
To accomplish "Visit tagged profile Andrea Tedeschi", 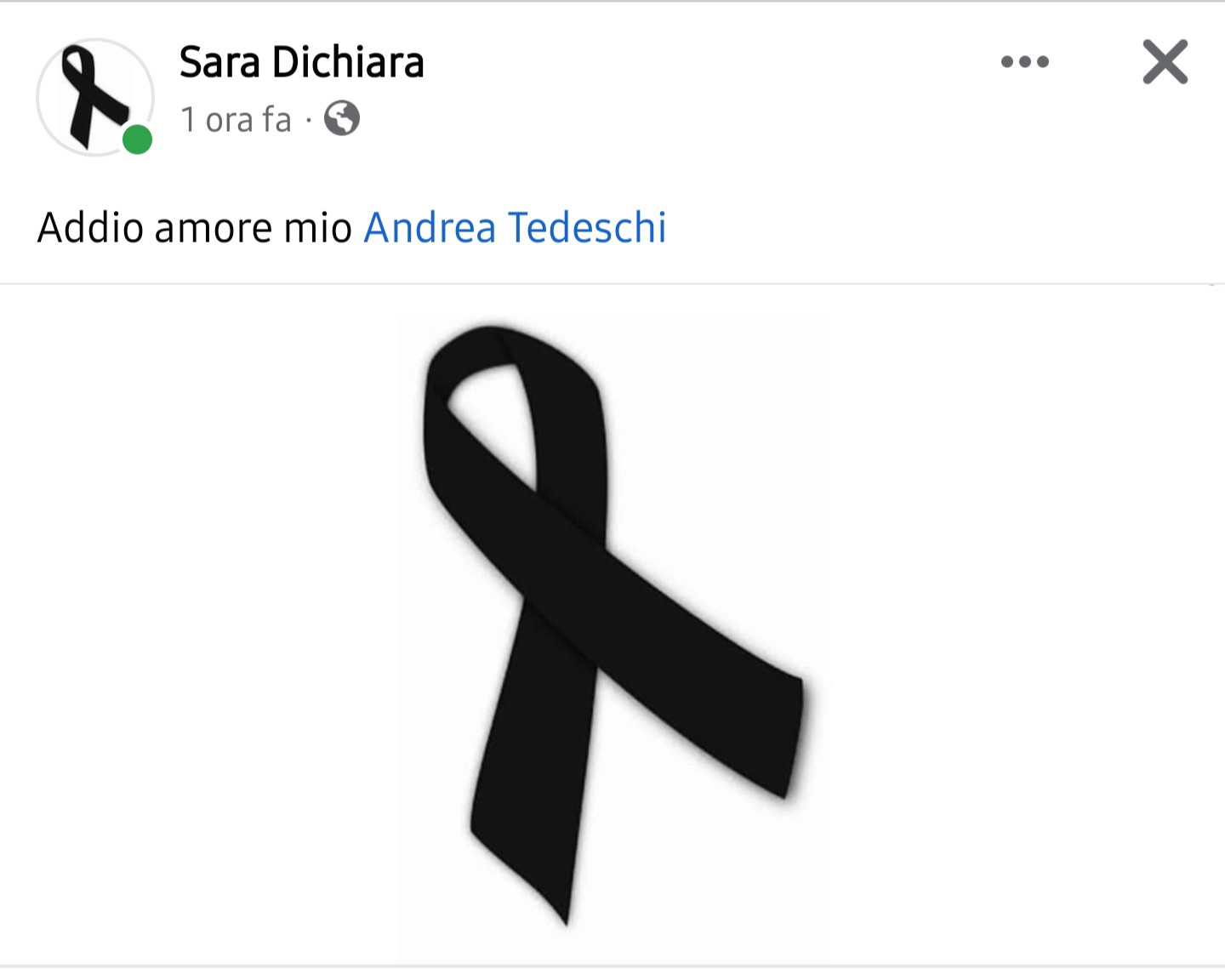I will coord(516,228).
